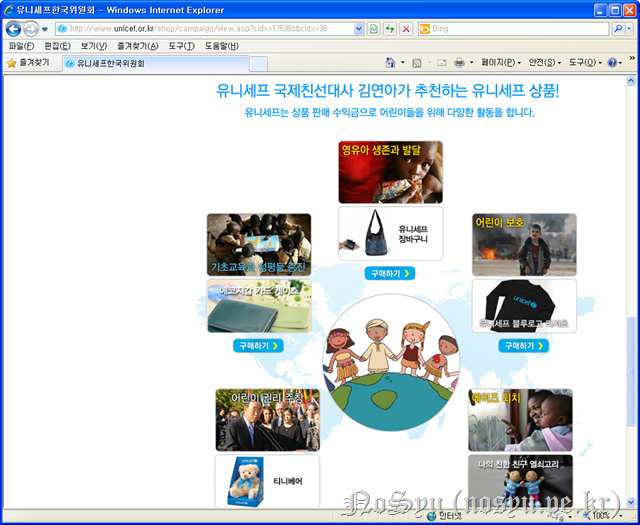Click 구매하기 button under the black sweatshirt

coord(523,345)
